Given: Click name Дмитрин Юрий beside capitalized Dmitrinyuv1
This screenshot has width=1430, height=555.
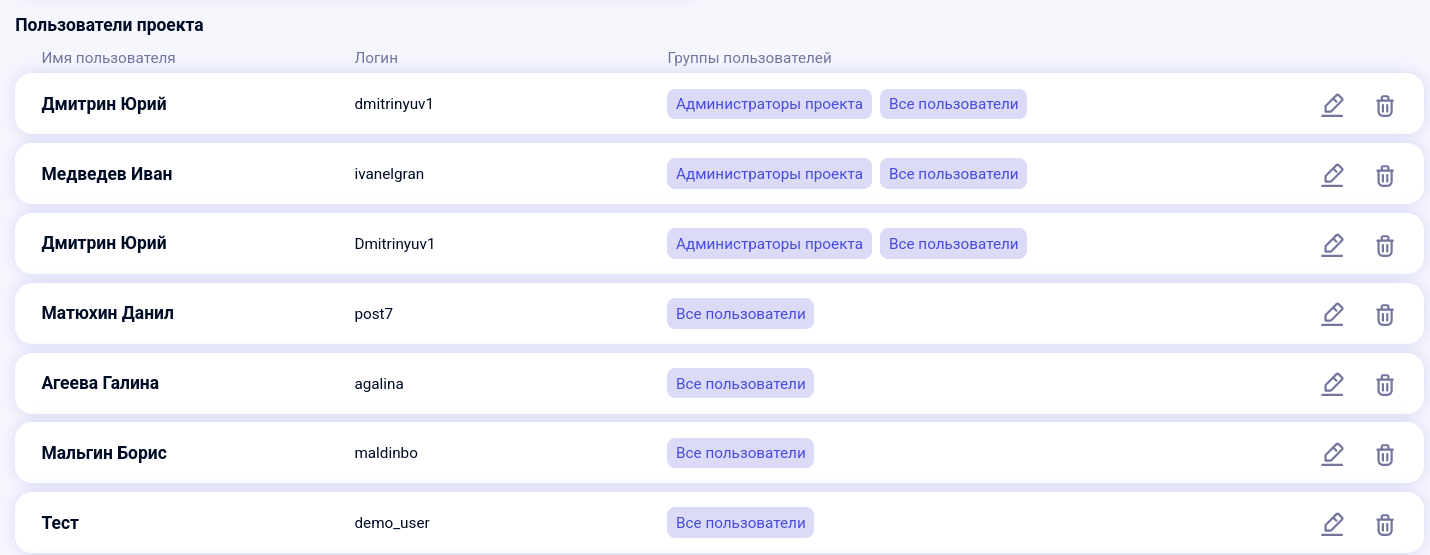Looking at the screenshot, I should tap(104, 243).
